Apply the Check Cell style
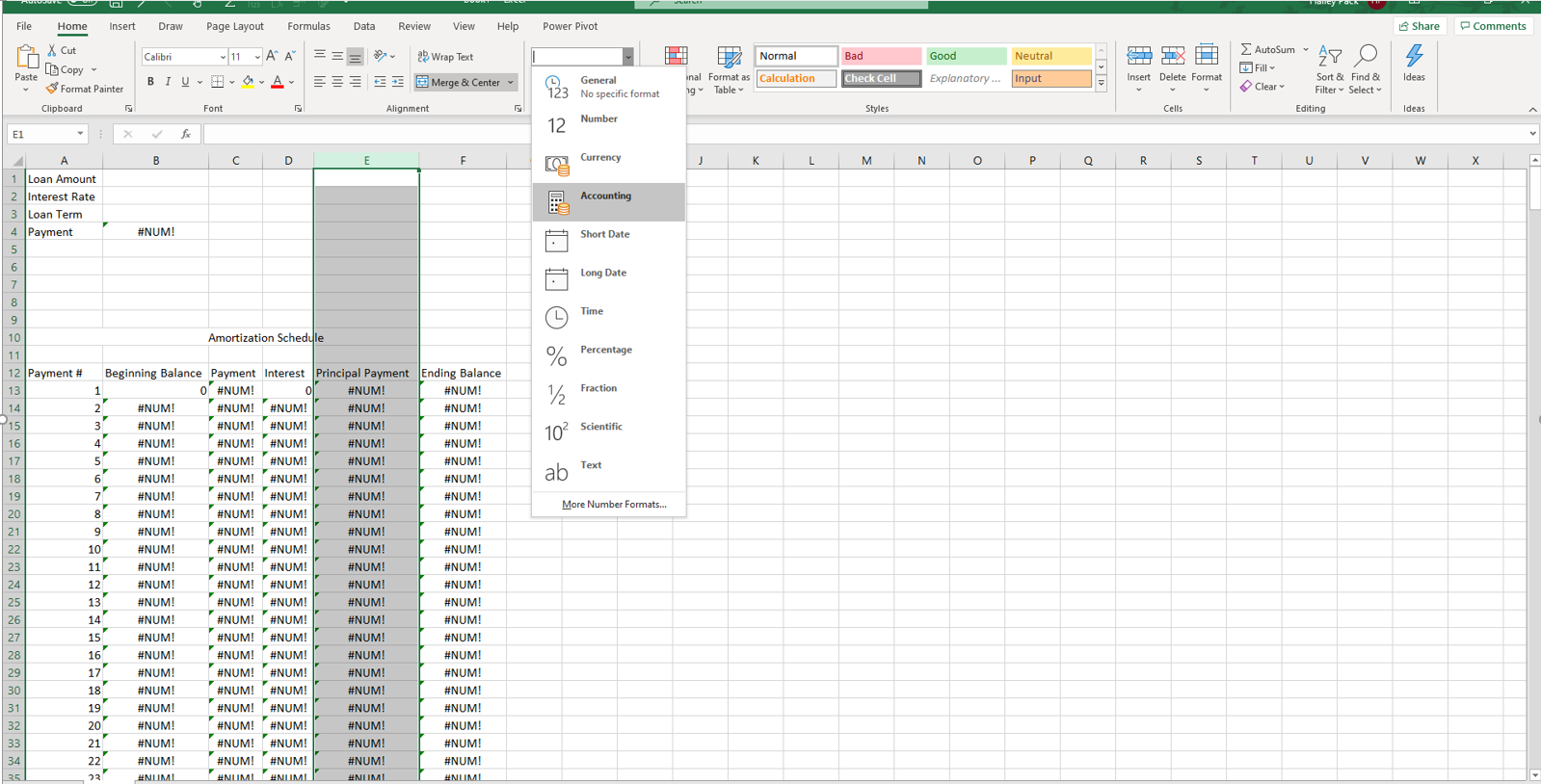This screenshot has width=1541, height=784. 881,79
